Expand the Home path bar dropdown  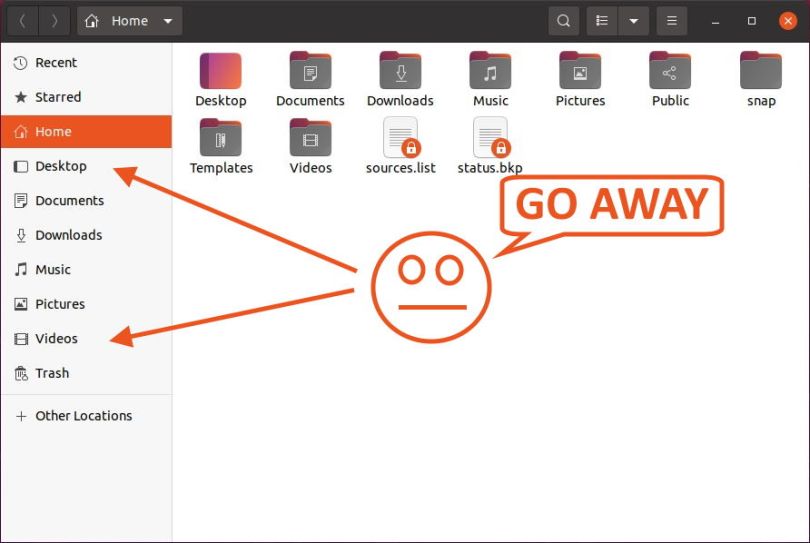click(x=167, y=21)
